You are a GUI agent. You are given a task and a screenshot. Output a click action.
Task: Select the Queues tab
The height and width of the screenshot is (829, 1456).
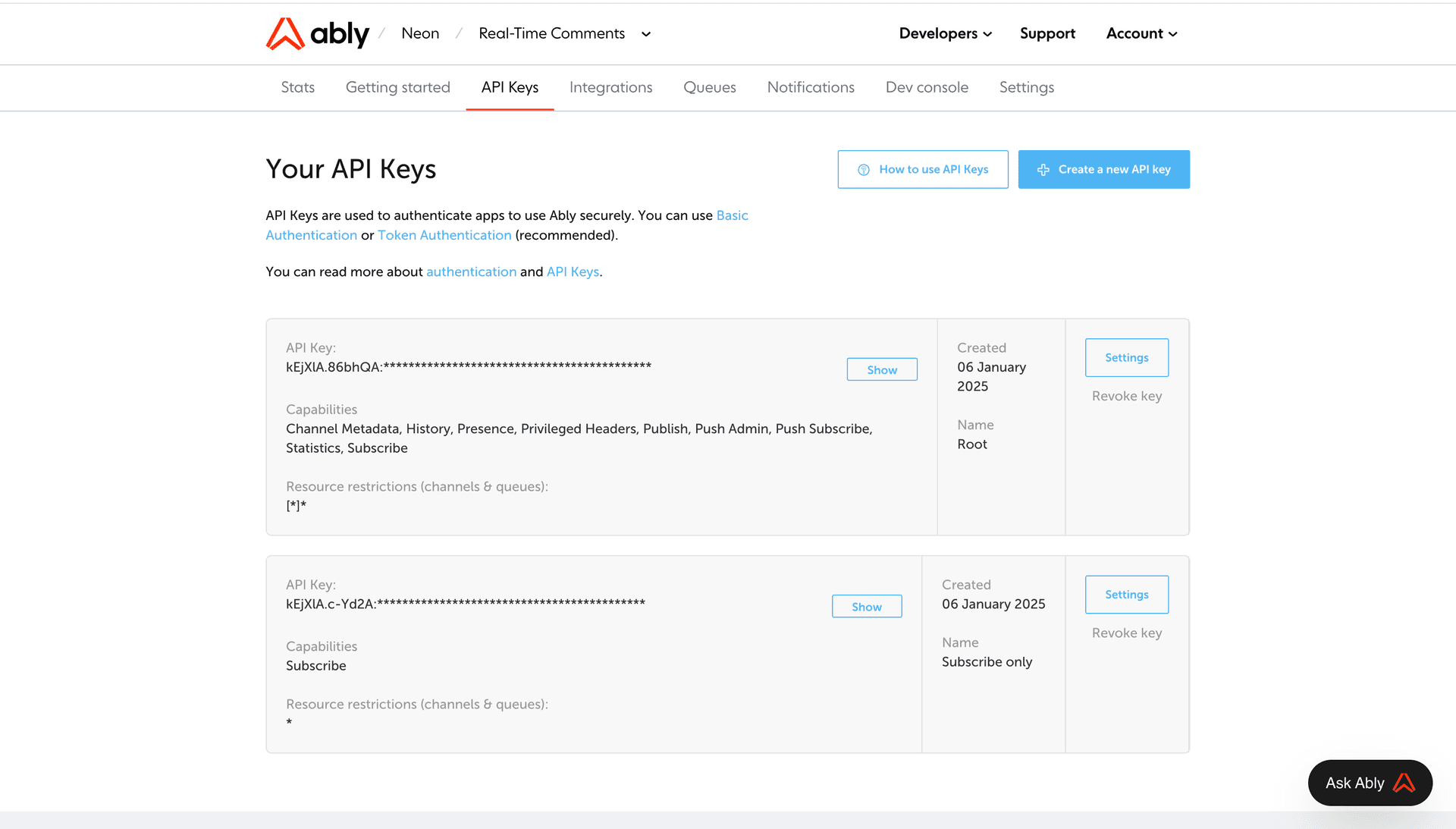point(709,87)
